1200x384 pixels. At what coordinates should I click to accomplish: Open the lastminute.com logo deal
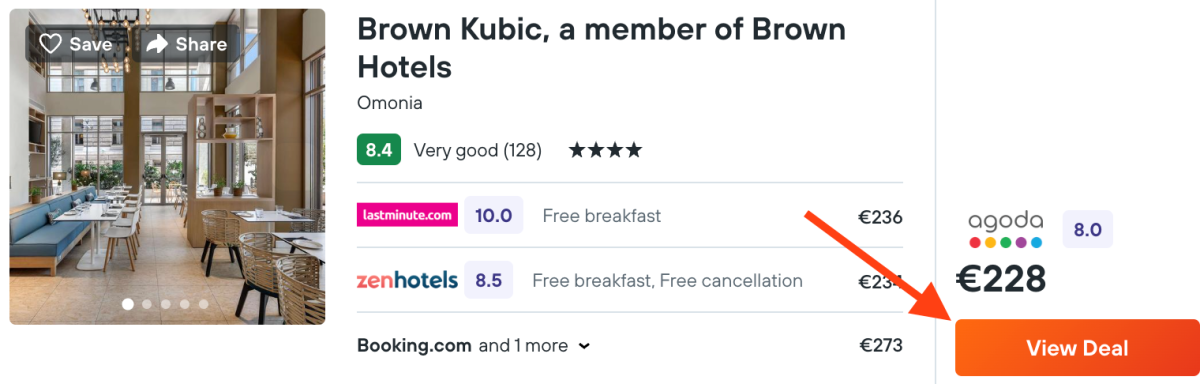click(x=407, y=215)
